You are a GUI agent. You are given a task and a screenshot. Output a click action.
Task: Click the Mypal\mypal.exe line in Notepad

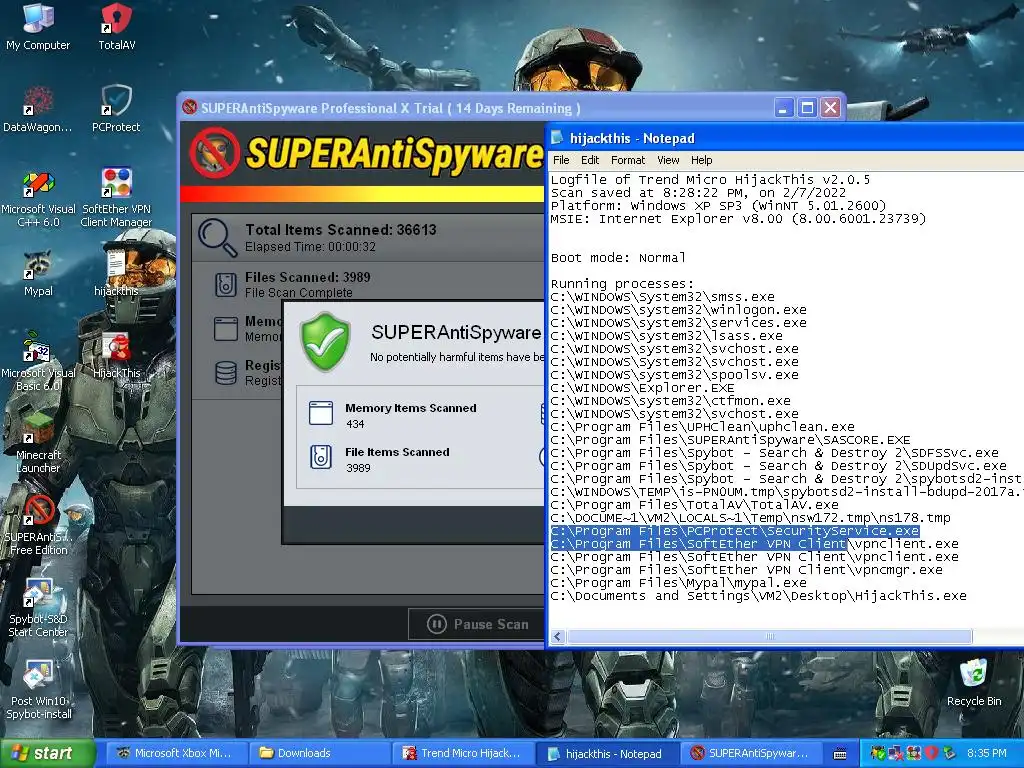pos(679,583)
